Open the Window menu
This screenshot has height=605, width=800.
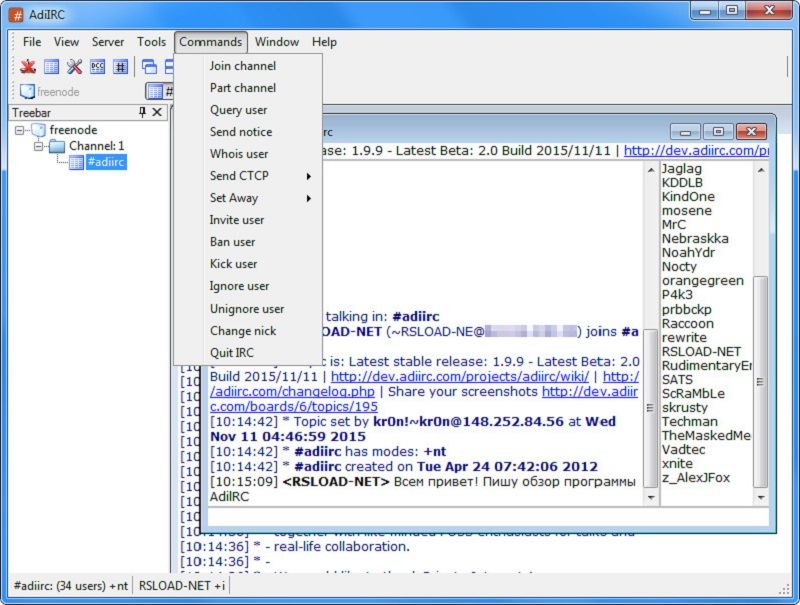click(277, 42)
